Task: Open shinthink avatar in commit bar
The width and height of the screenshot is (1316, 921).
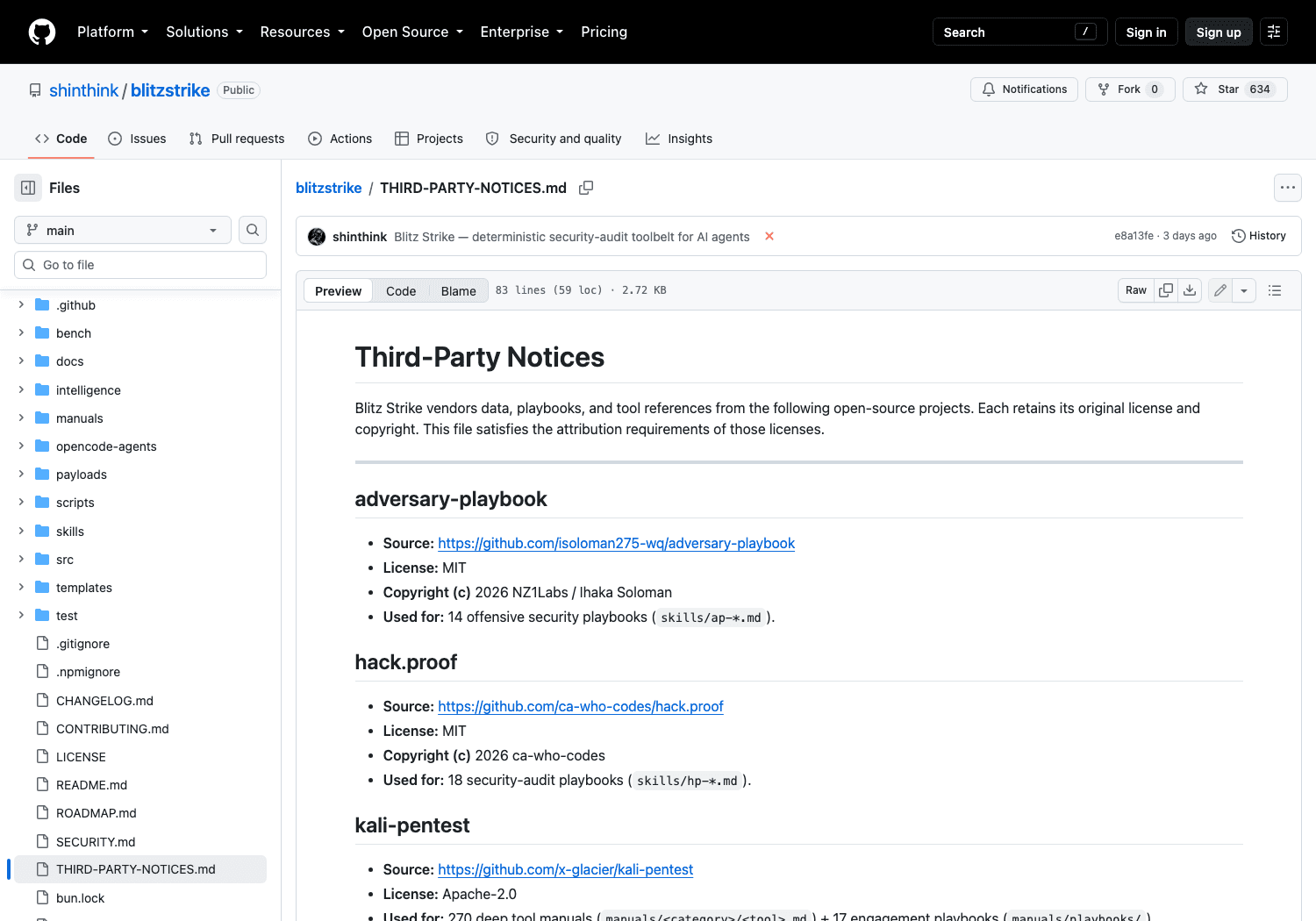Action: pos(317,237)
